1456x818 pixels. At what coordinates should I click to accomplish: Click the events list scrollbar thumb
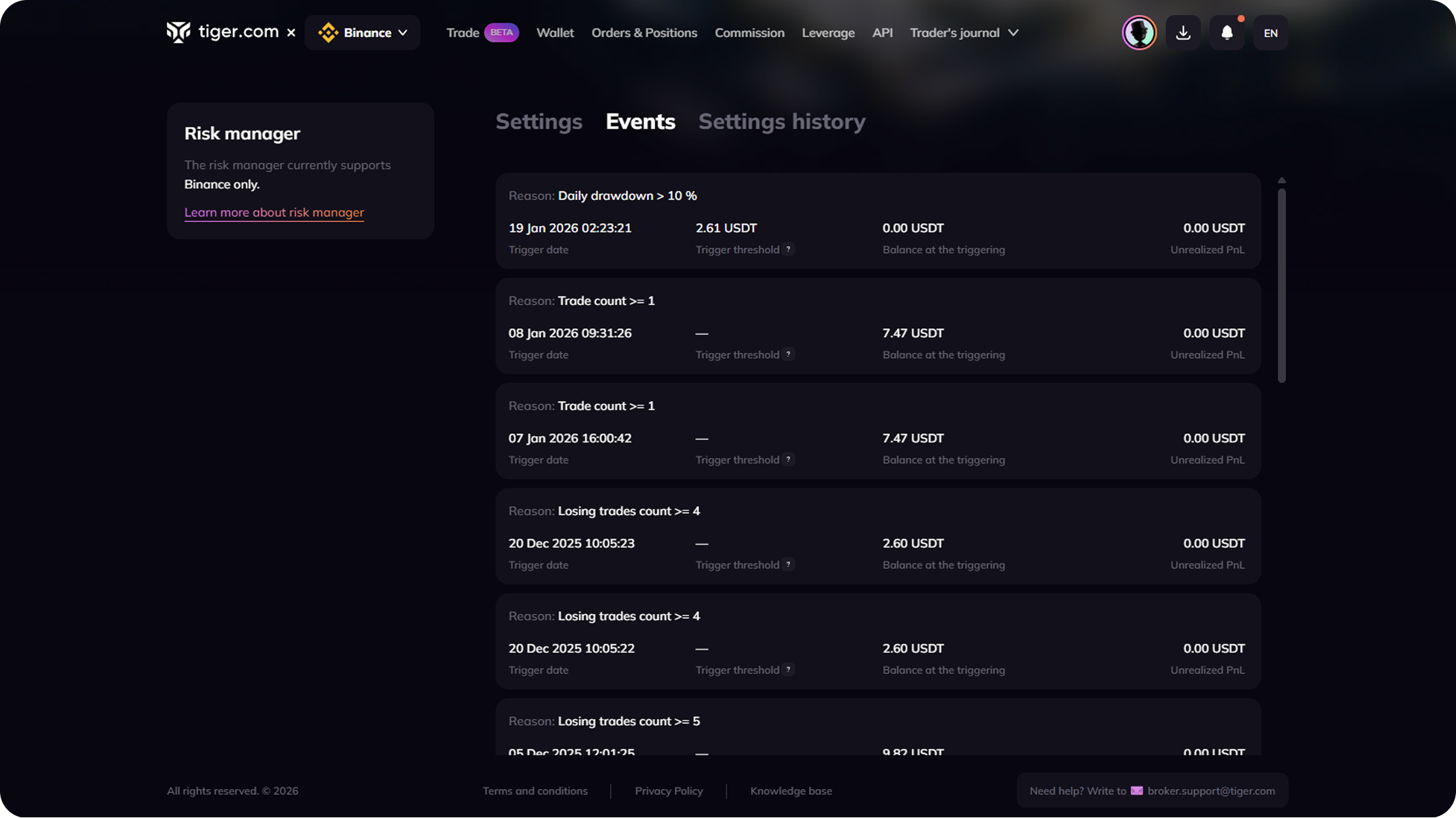1281,286
